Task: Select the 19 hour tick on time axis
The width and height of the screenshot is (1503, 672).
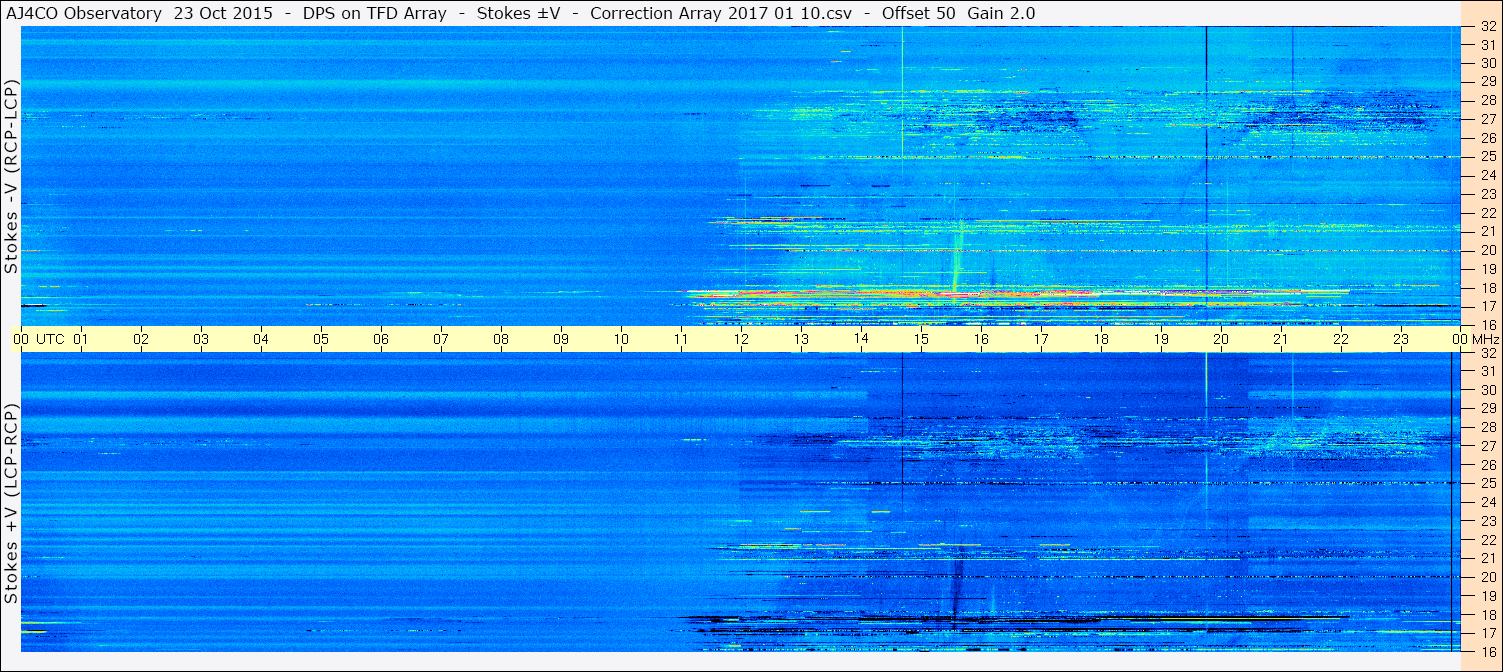Action: click(x=1161, y=339)
